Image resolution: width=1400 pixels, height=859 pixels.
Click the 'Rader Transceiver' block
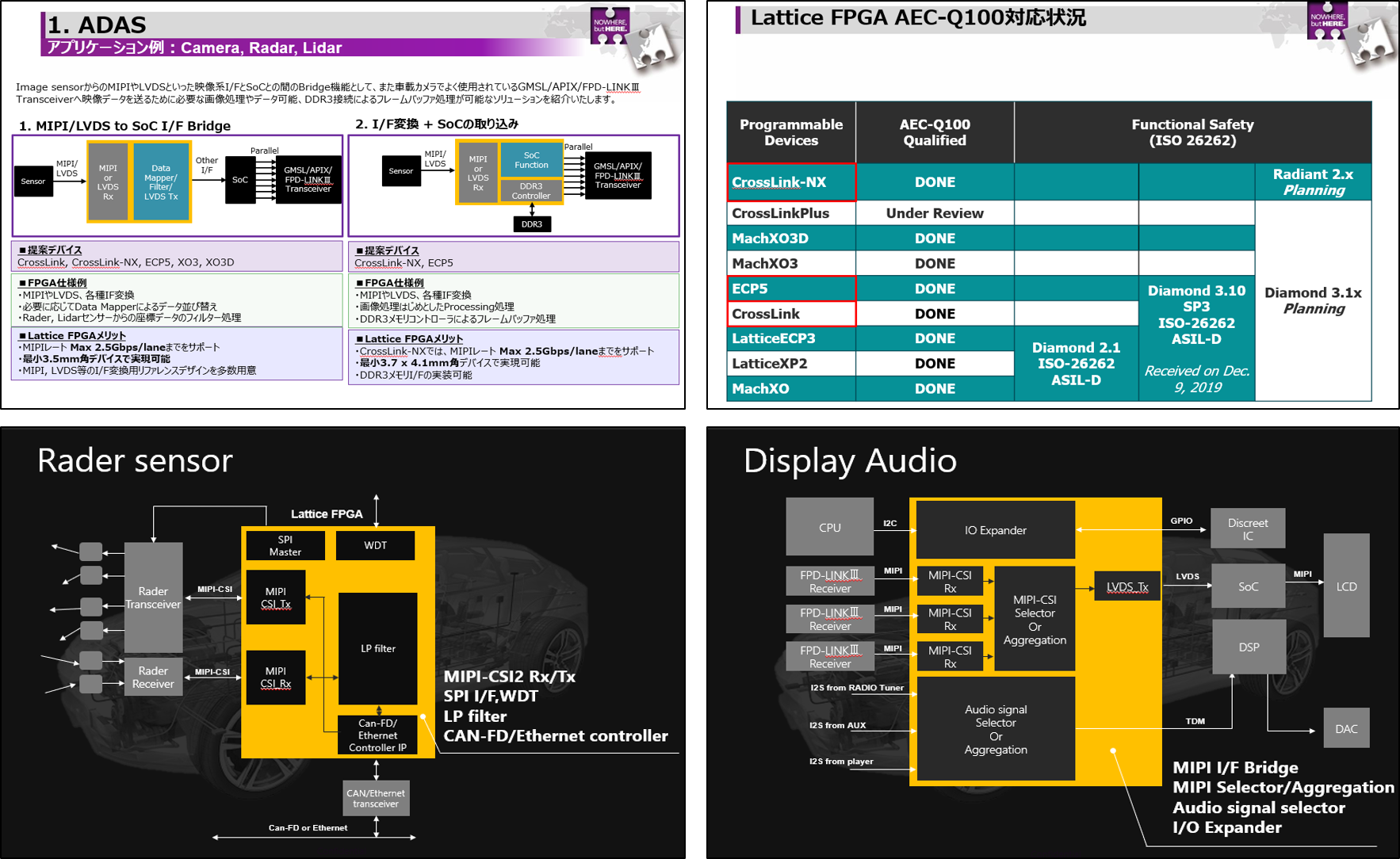pyautogui.click(x=153, y=597)
